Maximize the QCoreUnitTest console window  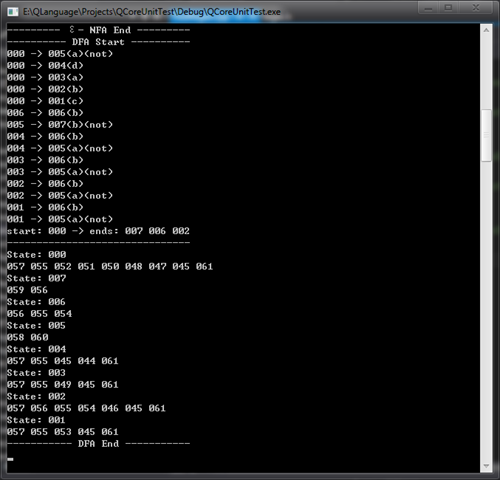[x=448, y=8]
